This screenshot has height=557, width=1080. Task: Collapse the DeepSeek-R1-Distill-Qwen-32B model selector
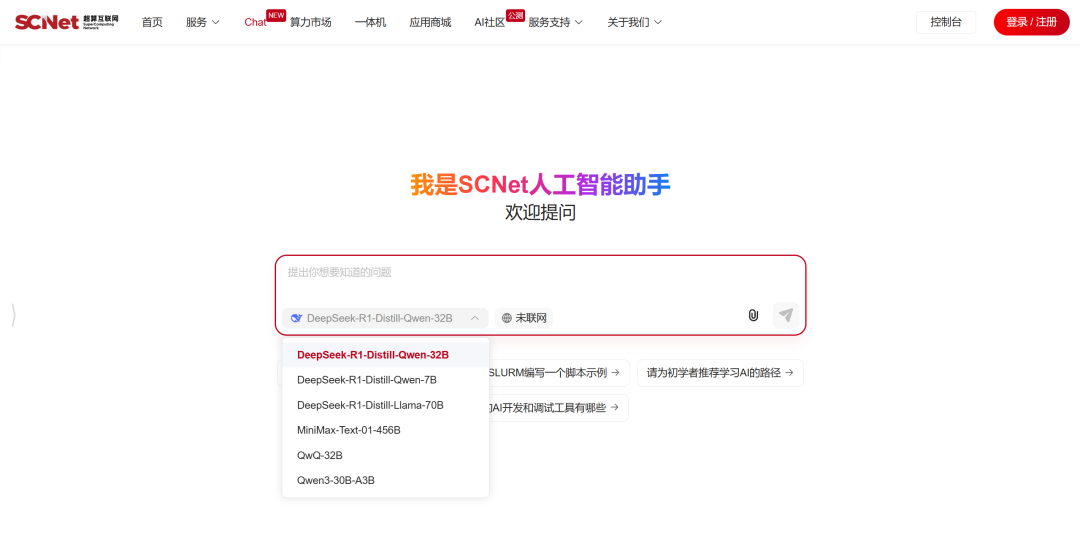[385, 318]
